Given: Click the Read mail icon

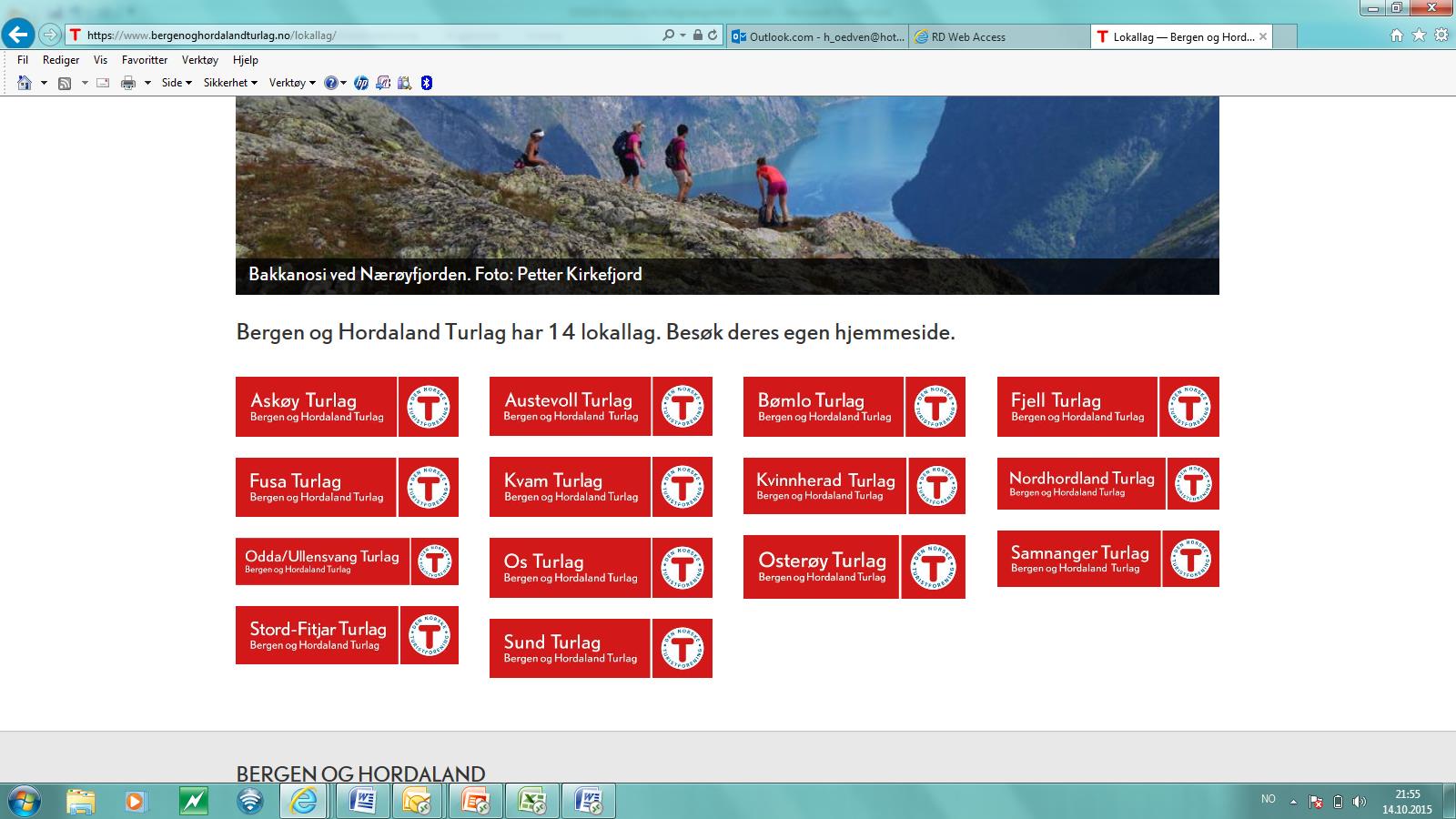Looking at the screenshot, I should (x=103, y=83).
